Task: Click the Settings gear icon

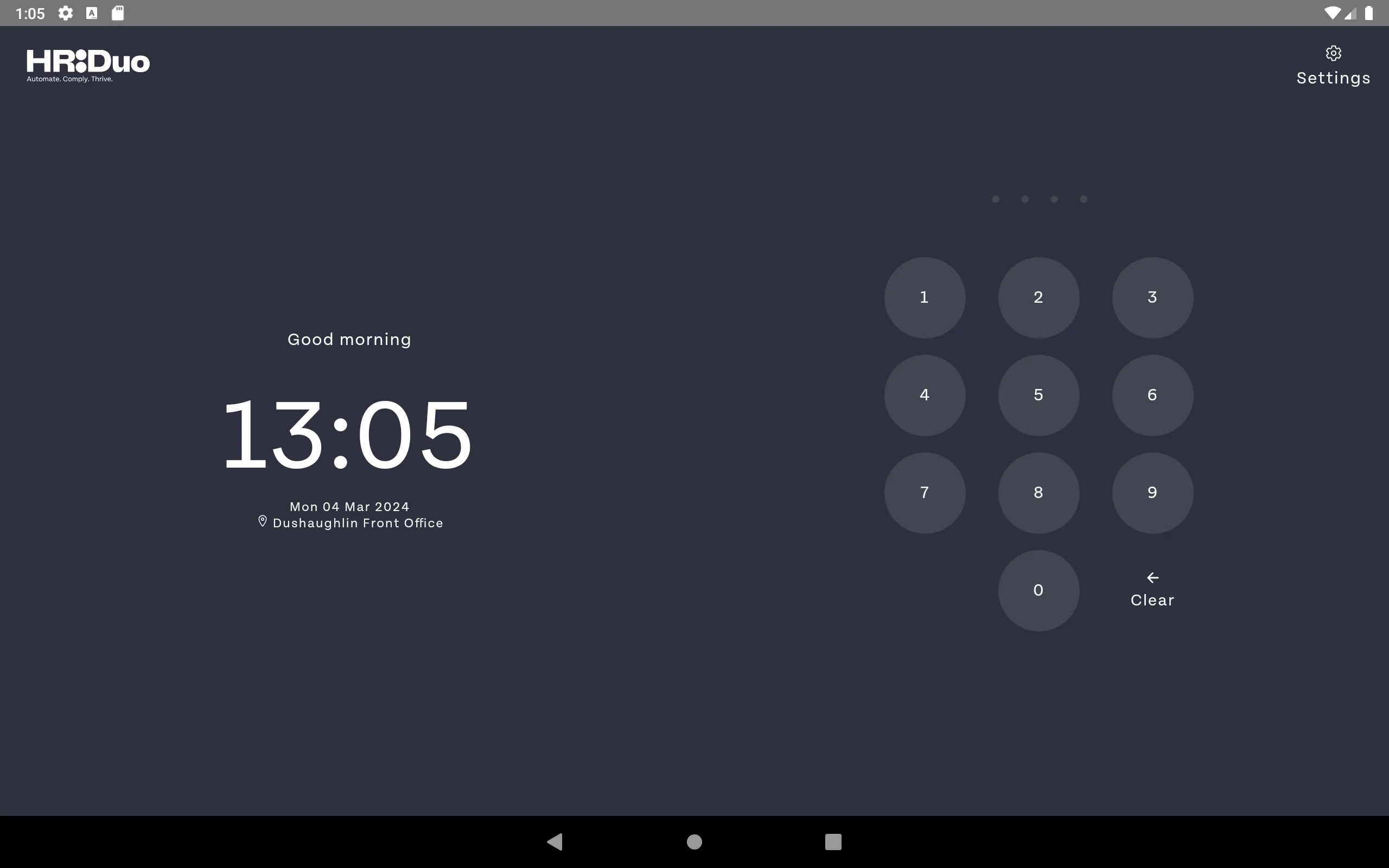Action: [x=1333, y=53]
